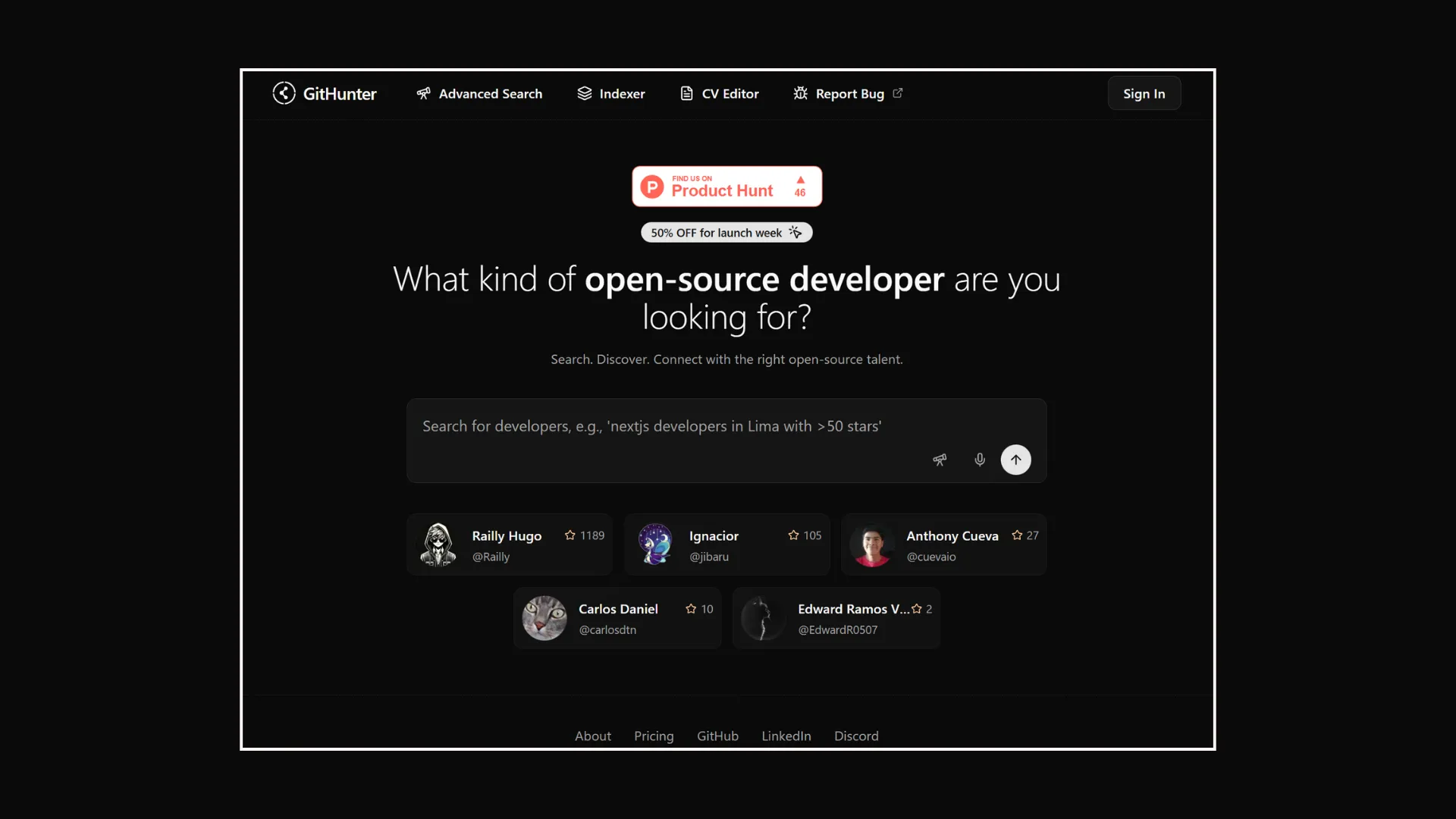Focus the developer search input field
Viewport: 1456px width, 819px height.
point(667,427)
